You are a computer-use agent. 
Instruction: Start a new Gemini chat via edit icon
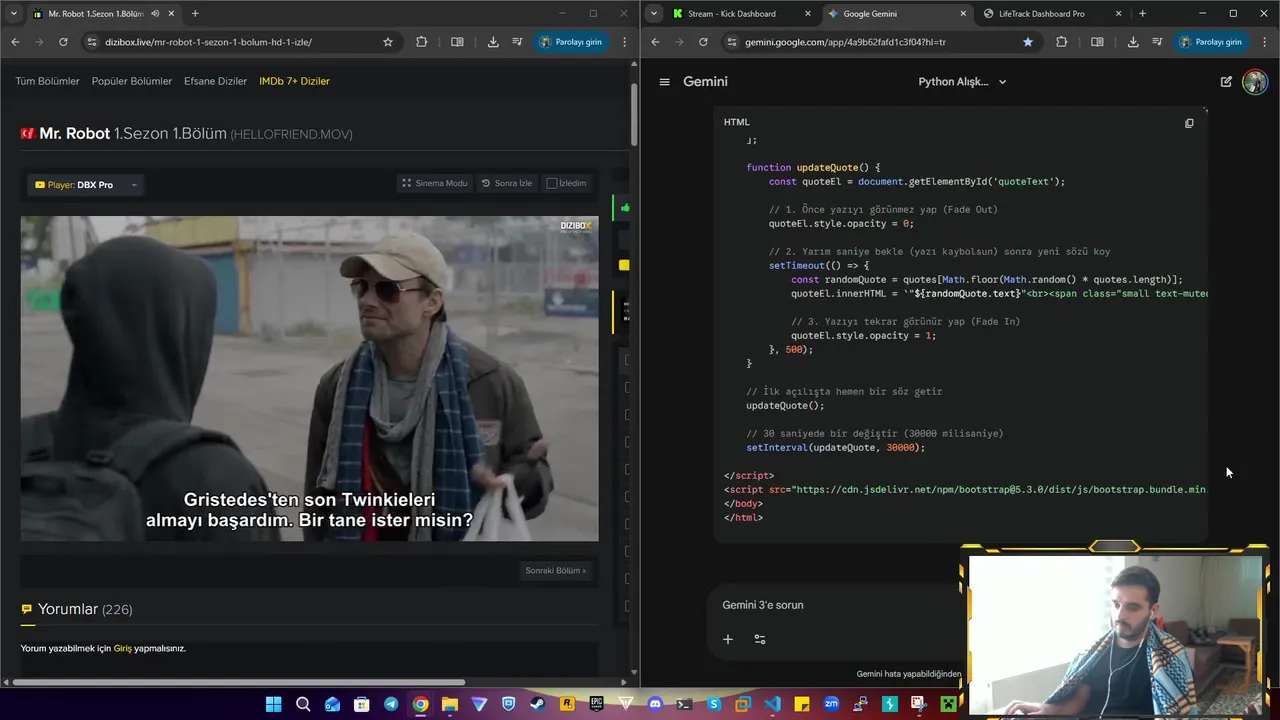1226,82
